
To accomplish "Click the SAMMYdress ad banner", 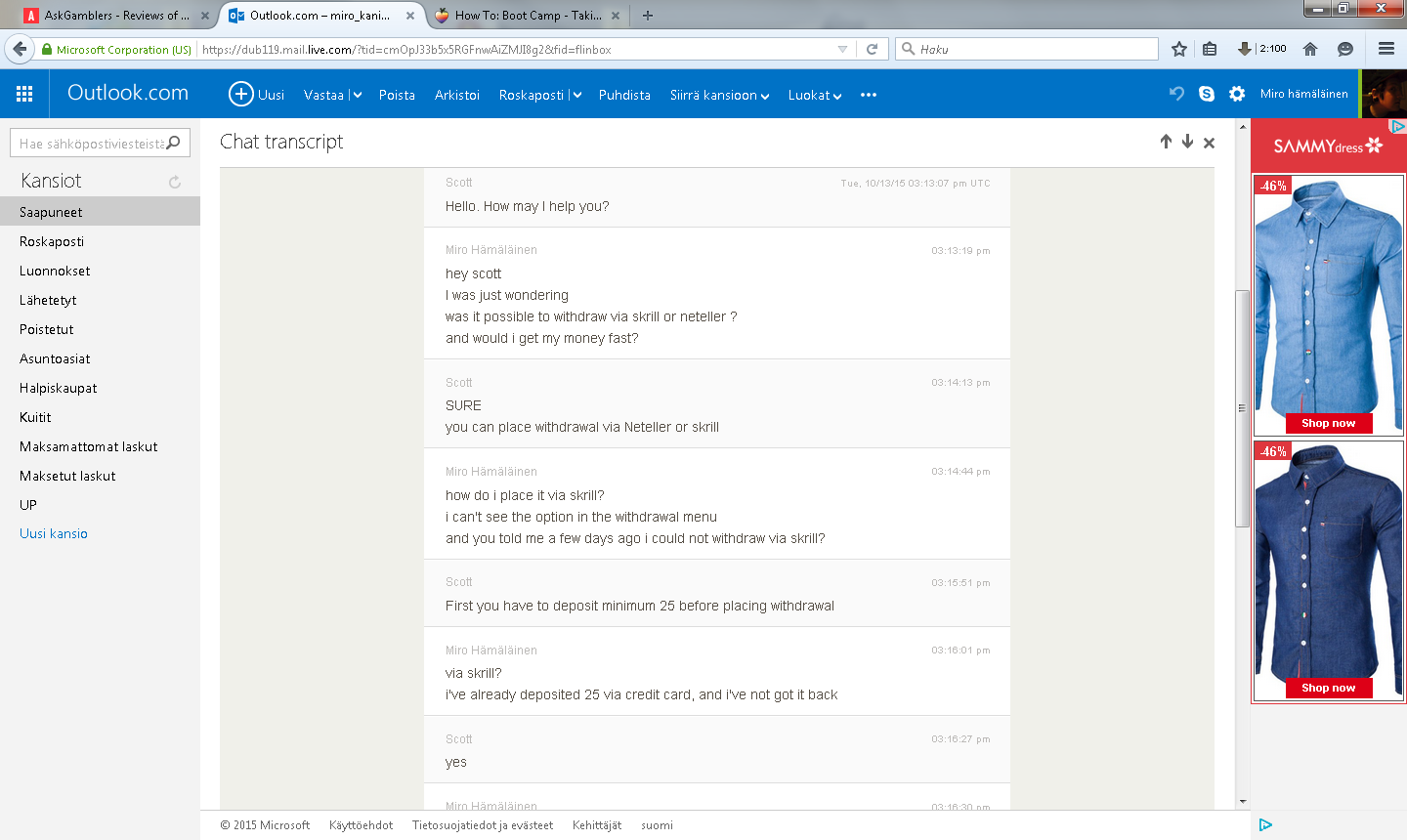I will click(x=1328, y=146).
